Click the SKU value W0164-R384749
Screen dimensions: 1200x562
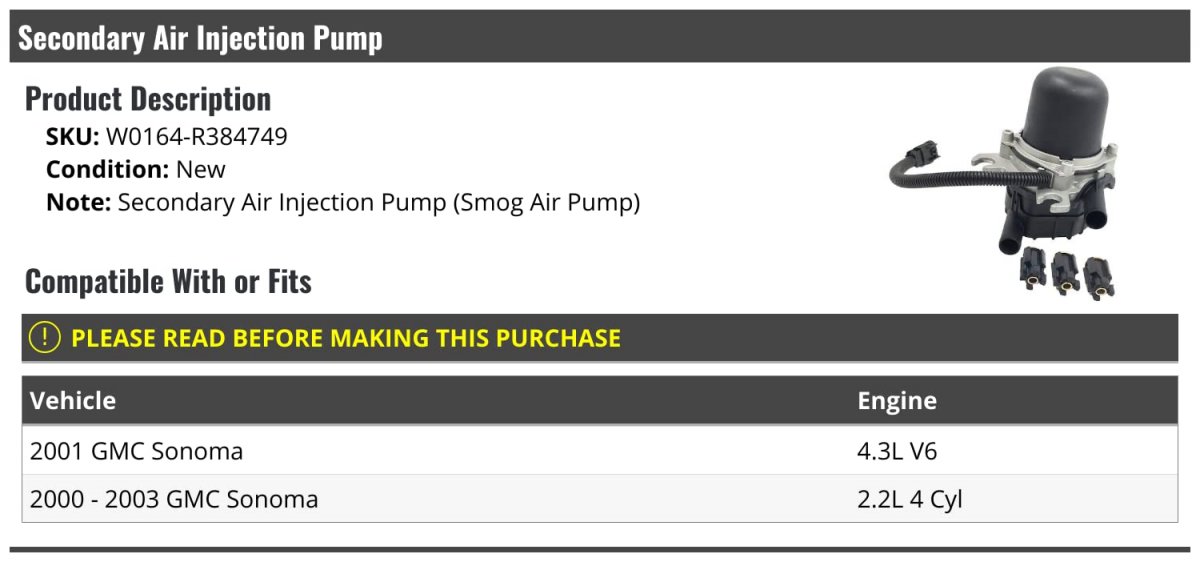coord(196,137)
